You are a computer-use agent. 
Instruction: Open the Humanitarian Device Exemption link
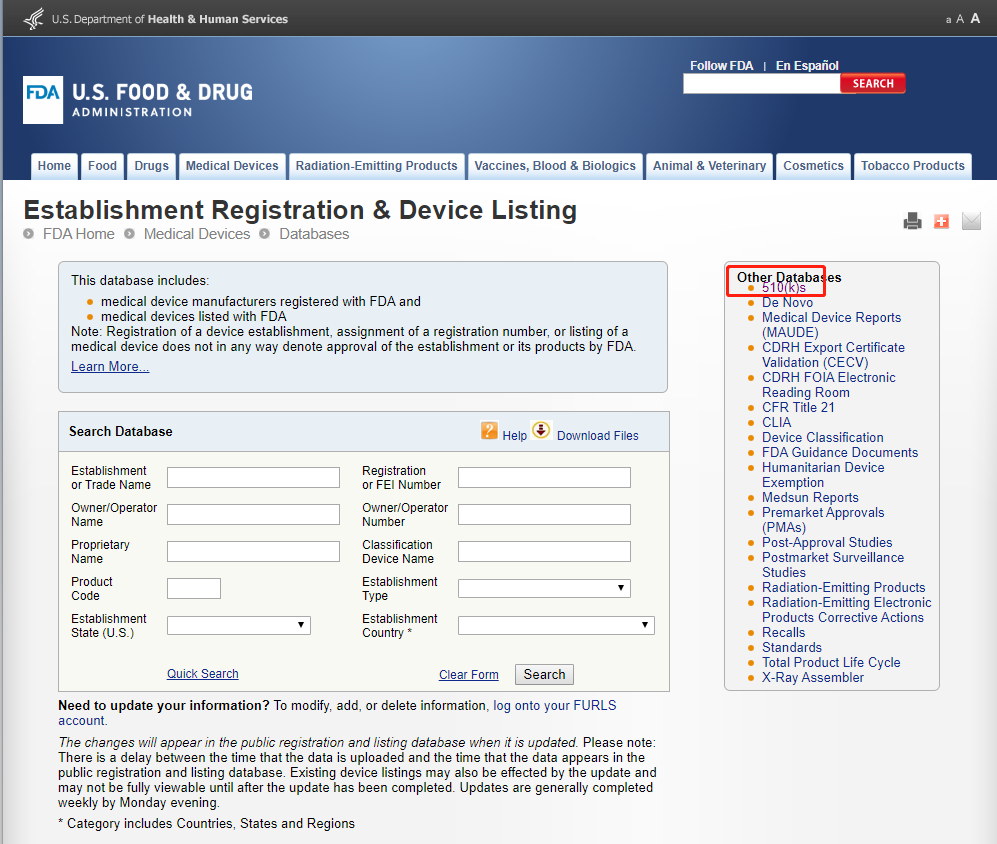point(823,475)
